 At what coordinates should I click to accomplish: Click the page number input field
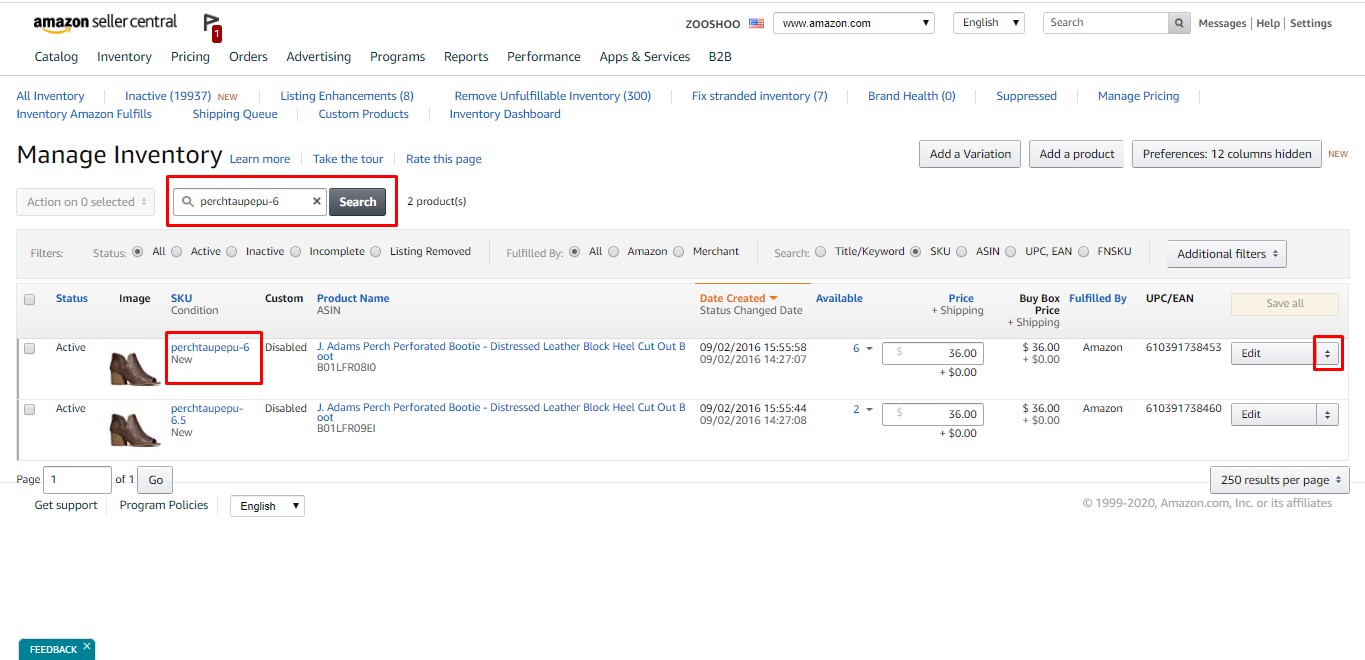click(77, 480)
